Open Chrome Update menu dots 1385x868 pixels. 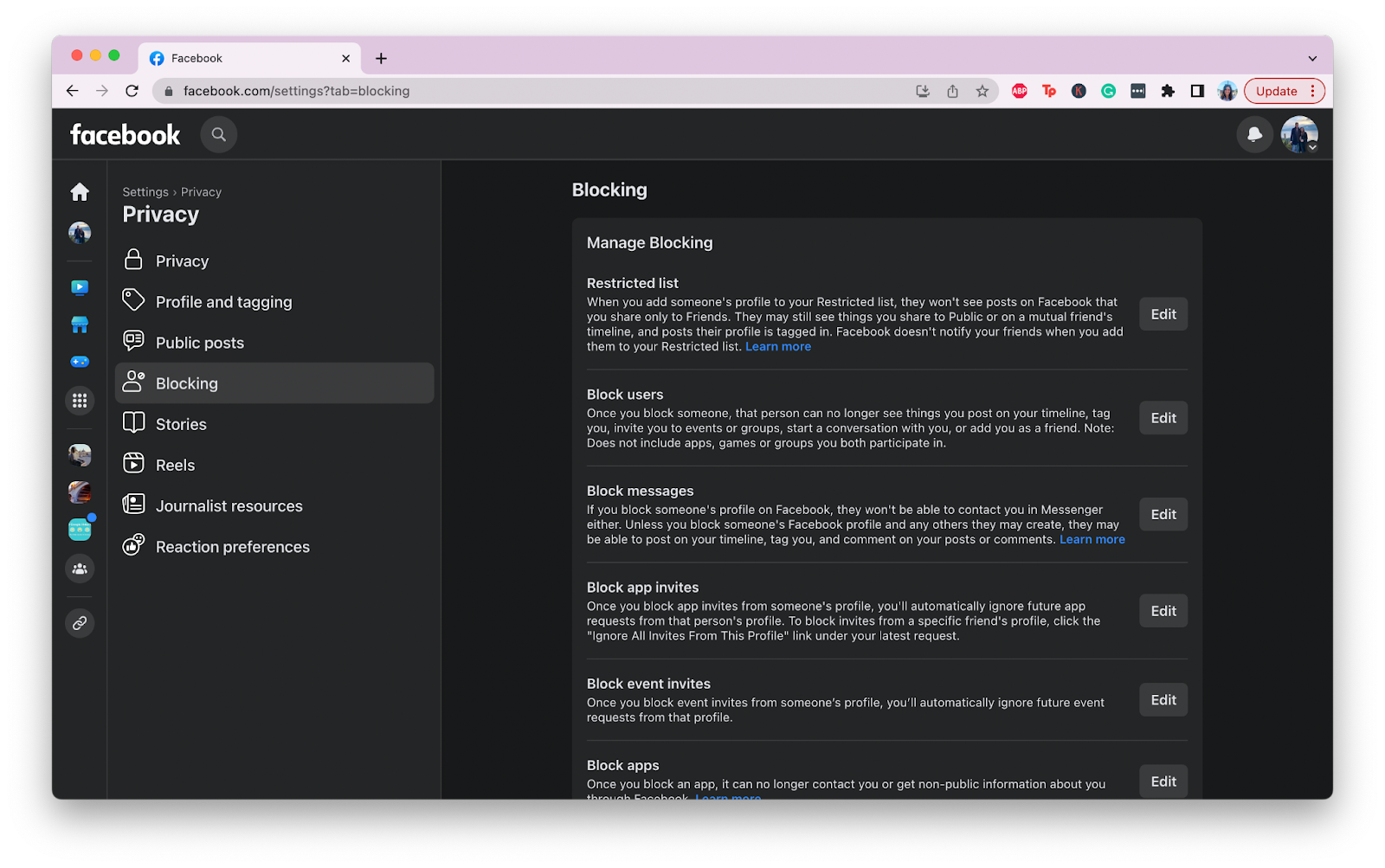pos(1313,91)
